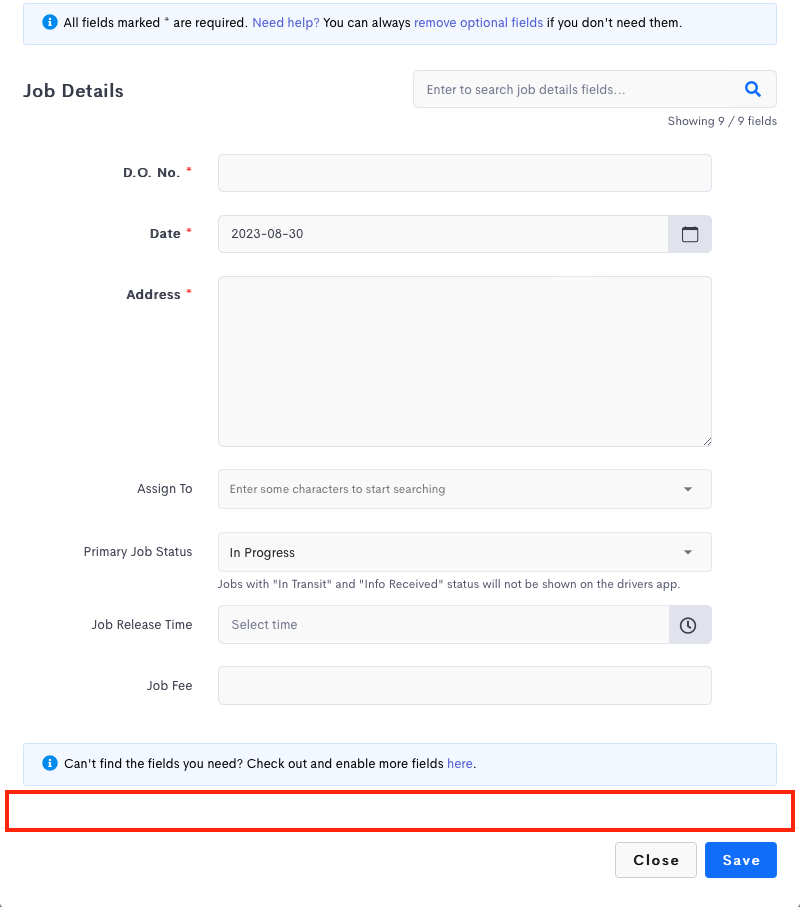Screen dimensions: 800x907
Task: Open the Date calendar picker icon
Action: tap(690, 234)
